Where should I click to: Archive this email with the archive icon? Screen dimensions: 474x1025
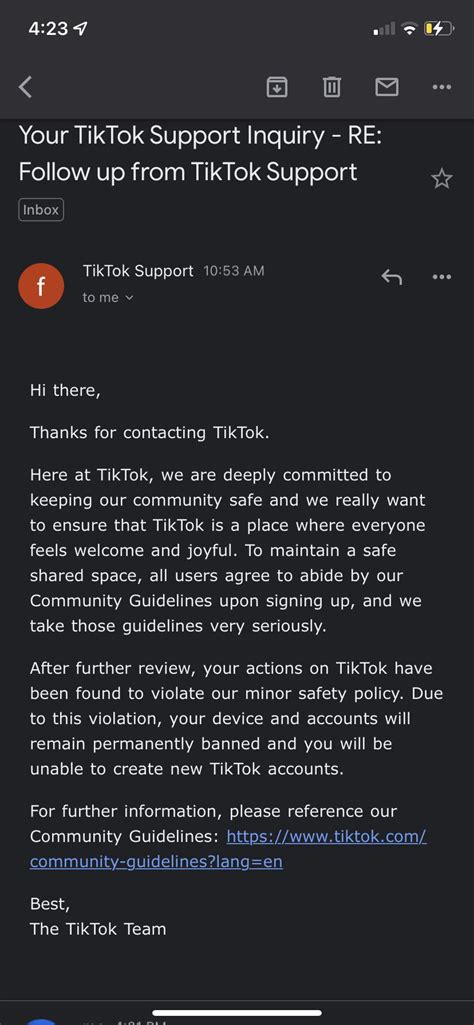pyautogui.click(x=277, y=86)
